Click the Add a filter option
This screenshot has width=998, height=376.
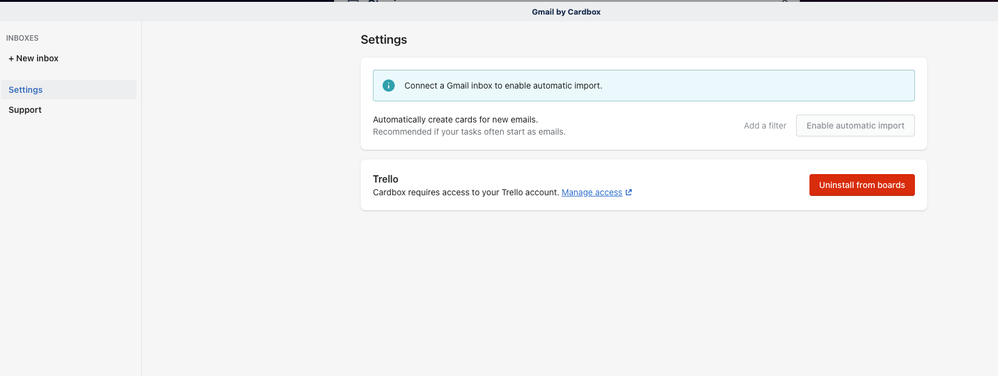tap(765, 126)
